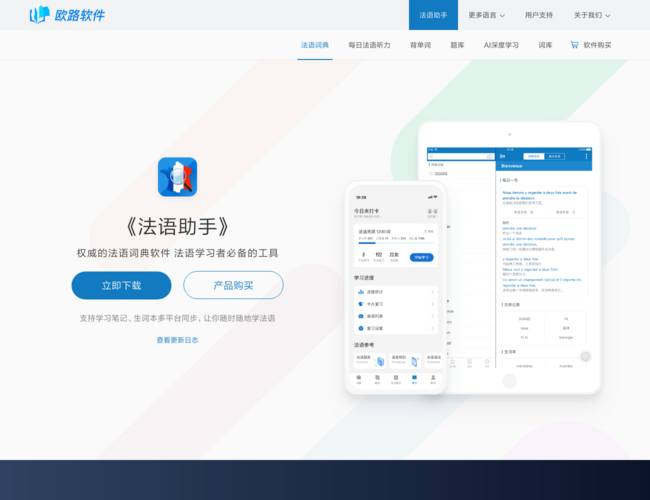Click the shopping cart icon beside 软件购买
Screen dimensions: 650x500
click(574, 45)
